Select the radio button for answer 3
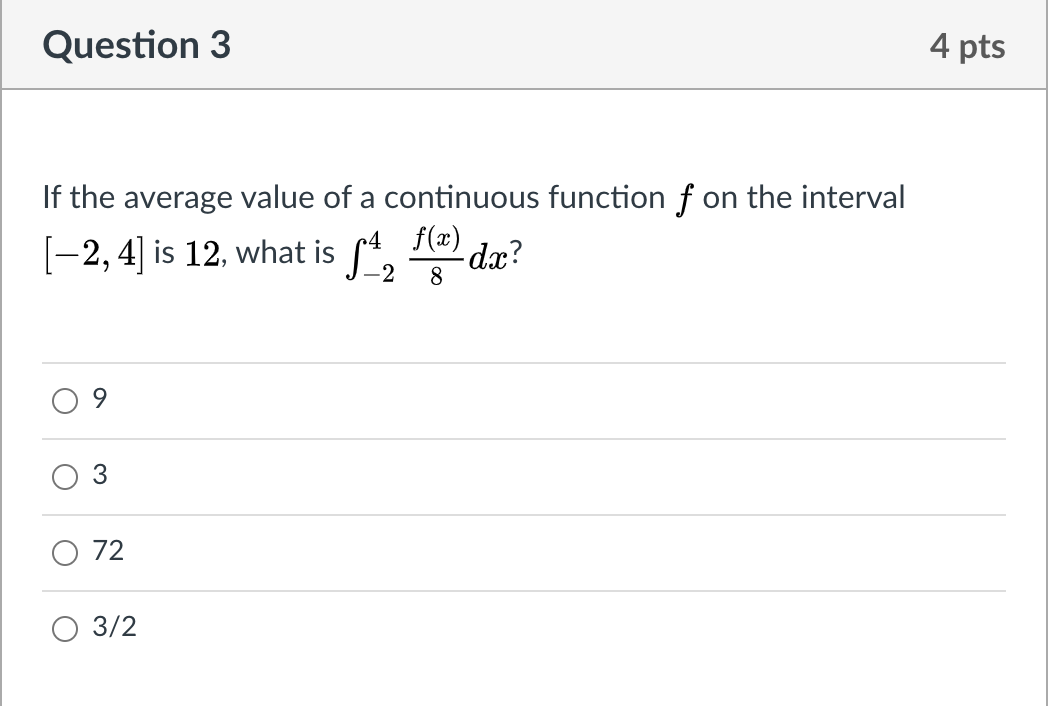This screenshot has height=706, width=1048. click(x=65, y=477)
